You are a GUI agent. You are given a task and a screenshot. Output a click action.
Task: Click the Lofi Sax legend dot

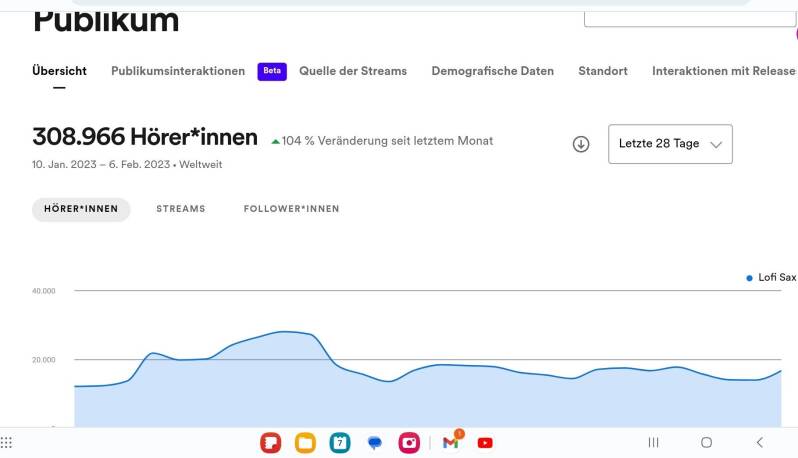[x=750, y=277]
